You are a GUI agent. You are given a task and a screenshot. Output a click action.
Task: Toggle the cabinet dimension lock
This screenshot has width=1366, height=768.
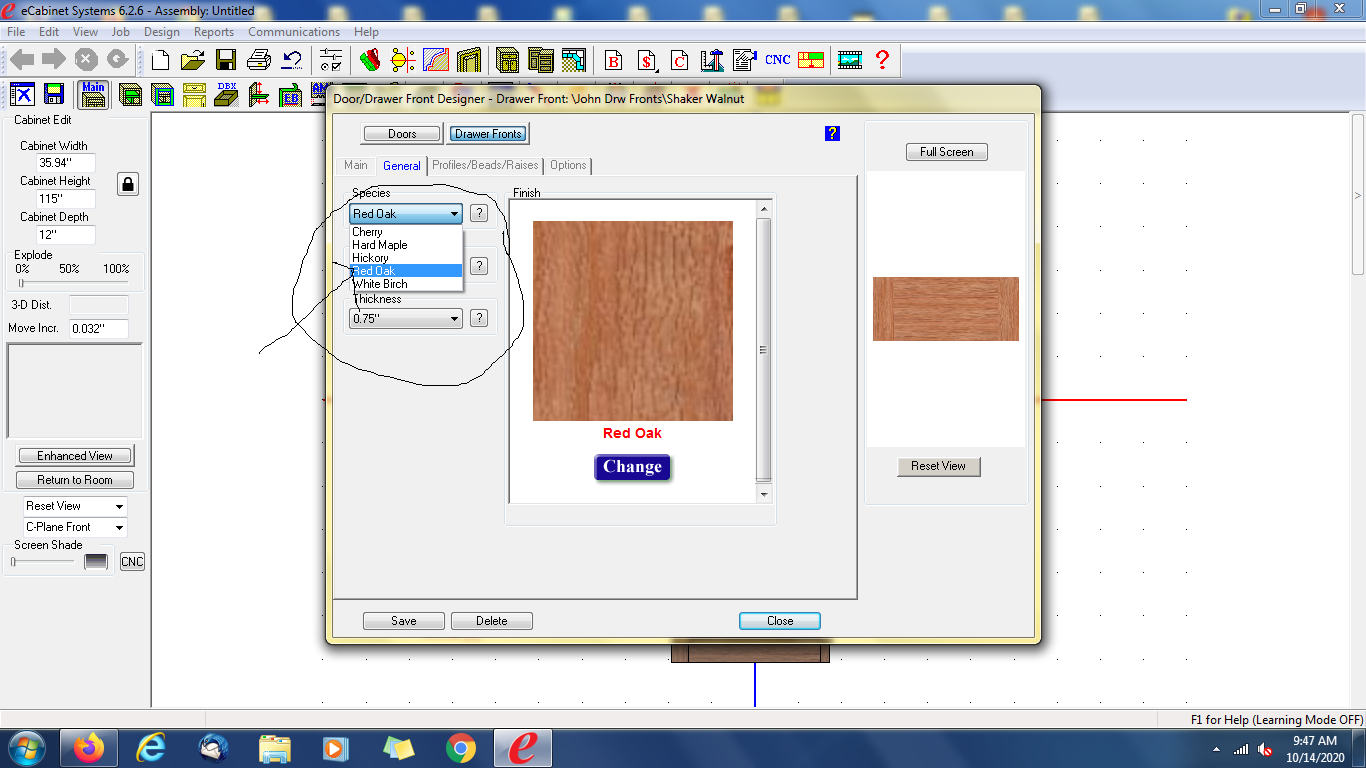128,184
